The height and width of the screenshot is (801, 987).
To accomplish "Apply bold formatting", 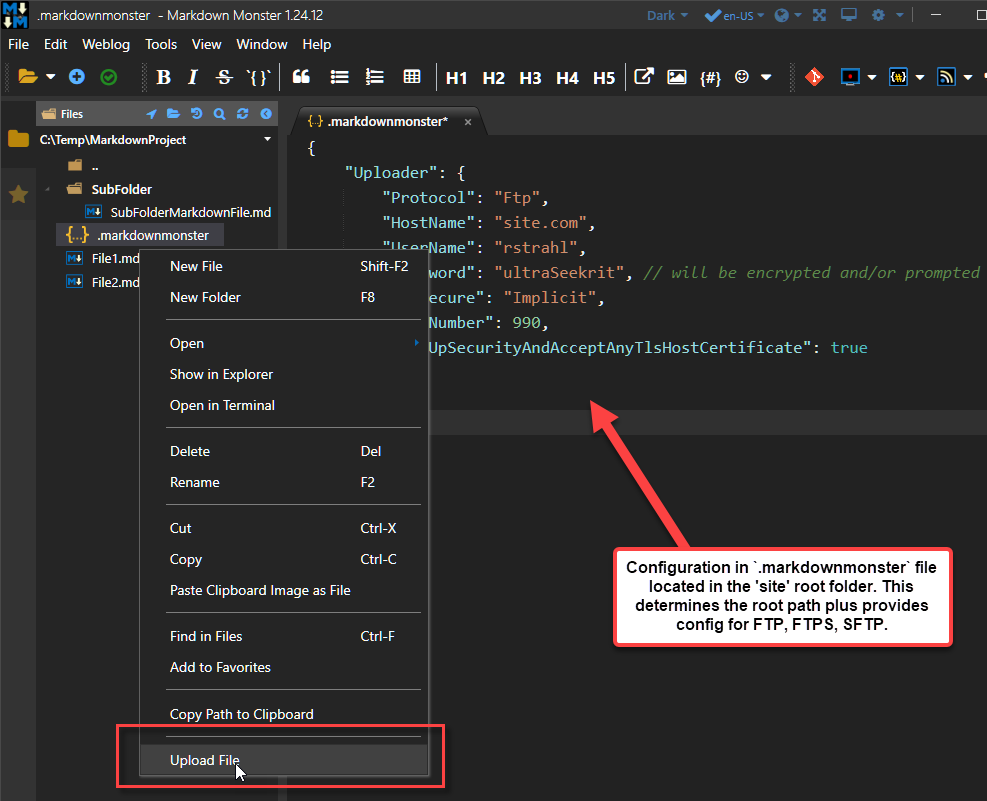I will [164, 77].
